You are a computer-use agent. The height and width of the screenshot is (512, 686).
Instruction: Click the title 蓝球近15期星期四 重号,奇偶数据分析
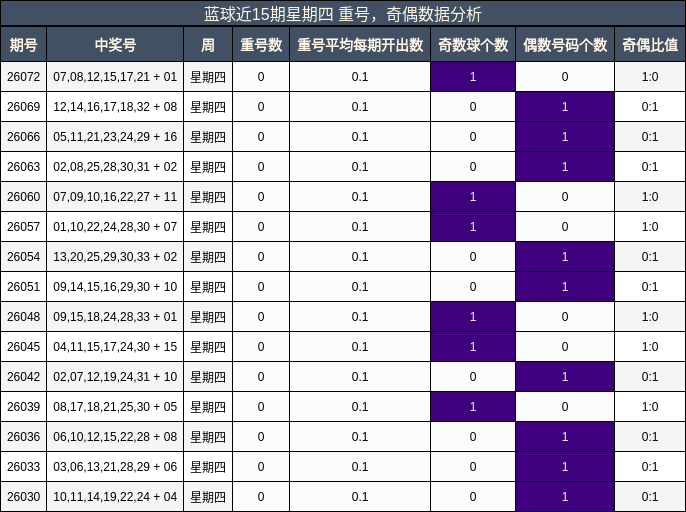pyautogui.click(x=343, y=14)
